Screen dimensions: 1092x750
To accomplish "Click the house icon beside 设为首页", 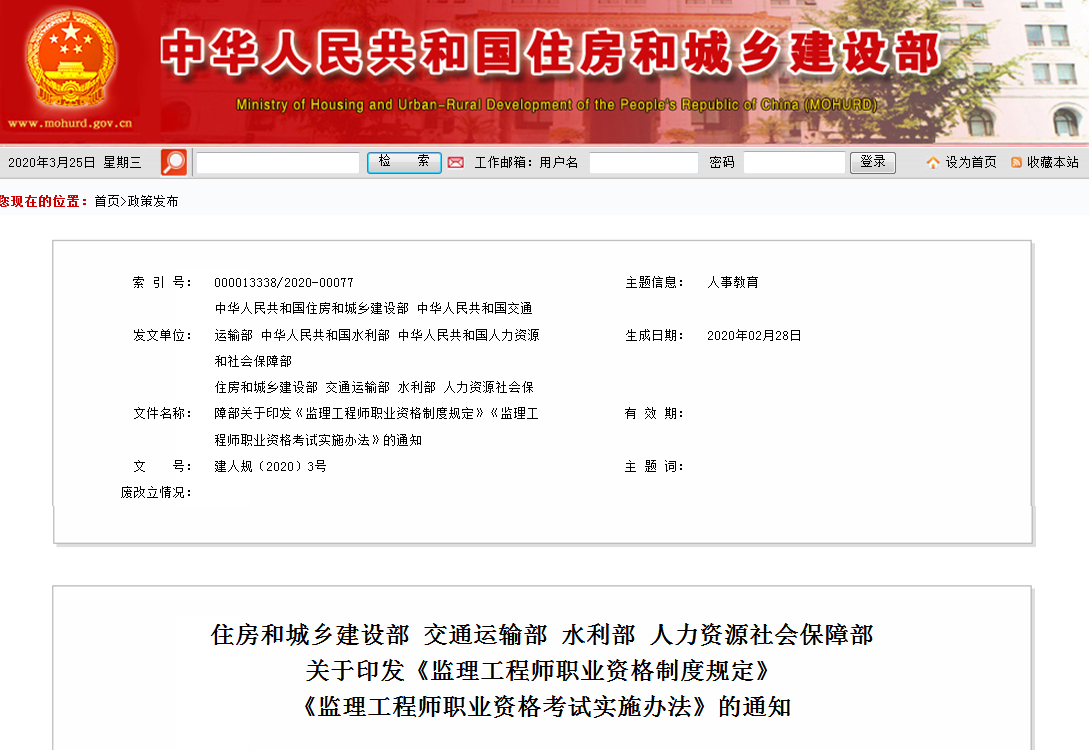I will [933, 163].
